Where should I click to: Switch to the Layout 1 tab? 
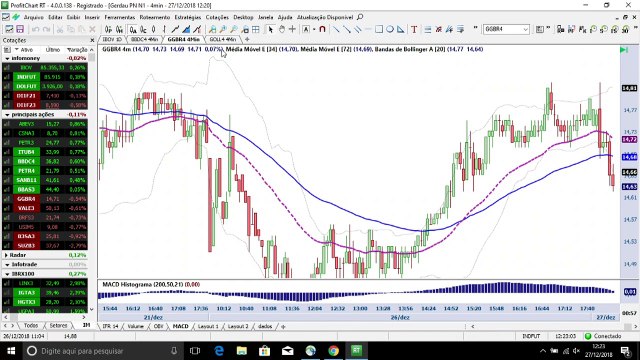[x=208, y=326]
